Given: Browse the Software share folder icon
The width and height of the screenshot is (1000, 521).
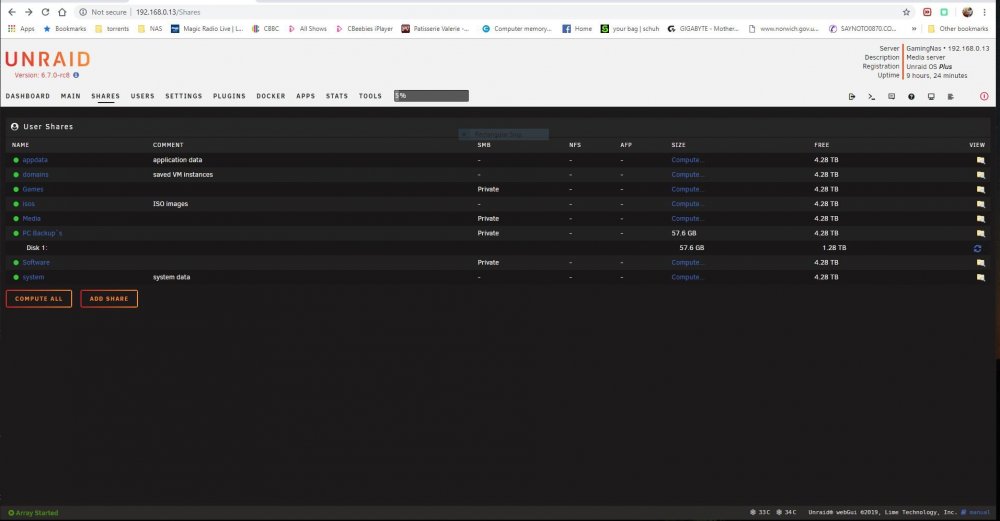Looking at the screenshot, I should coord(980,263).
